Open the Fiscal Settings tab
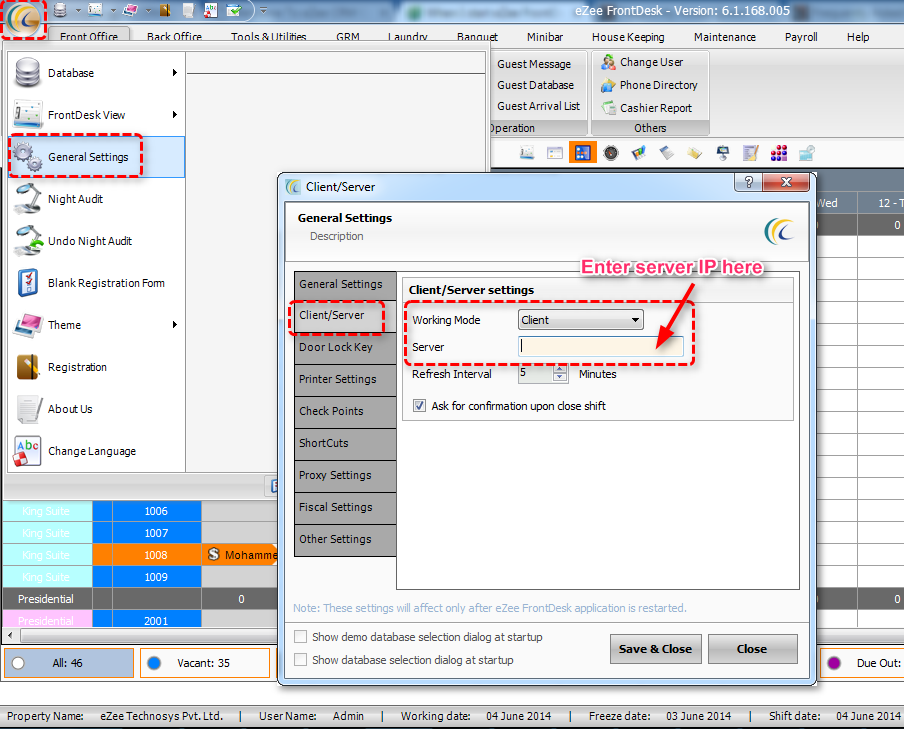Screen dimensions: 904x729 coord(345,507)
